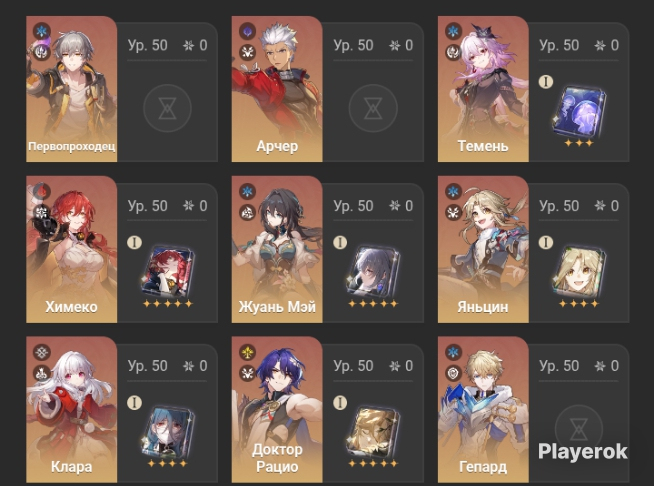Click the ice element icon on Гепард
Screen dimensions: 654x486
(x=453, y=352)
